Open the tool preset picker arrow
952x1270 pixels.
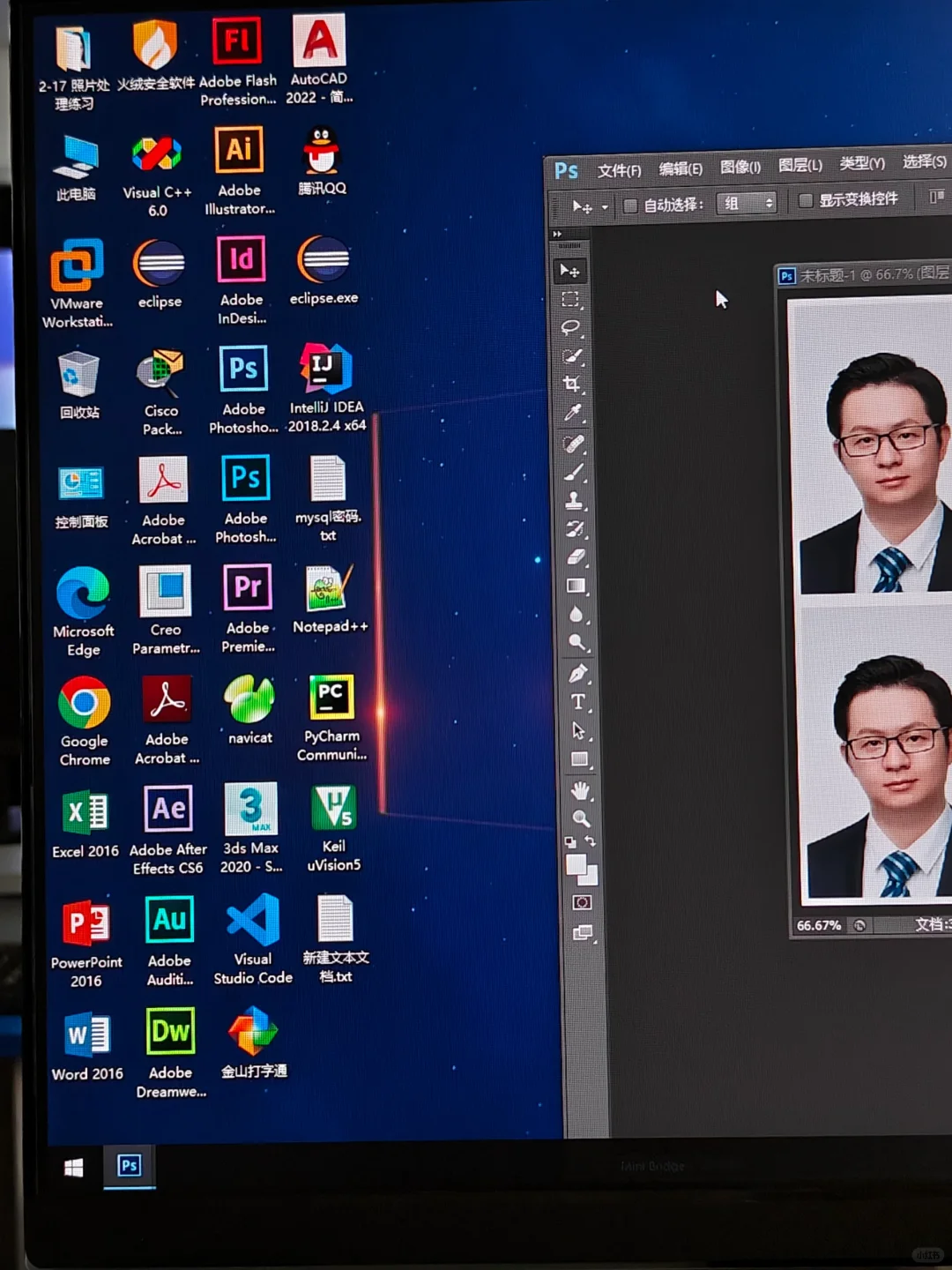[x=605, y=207]
